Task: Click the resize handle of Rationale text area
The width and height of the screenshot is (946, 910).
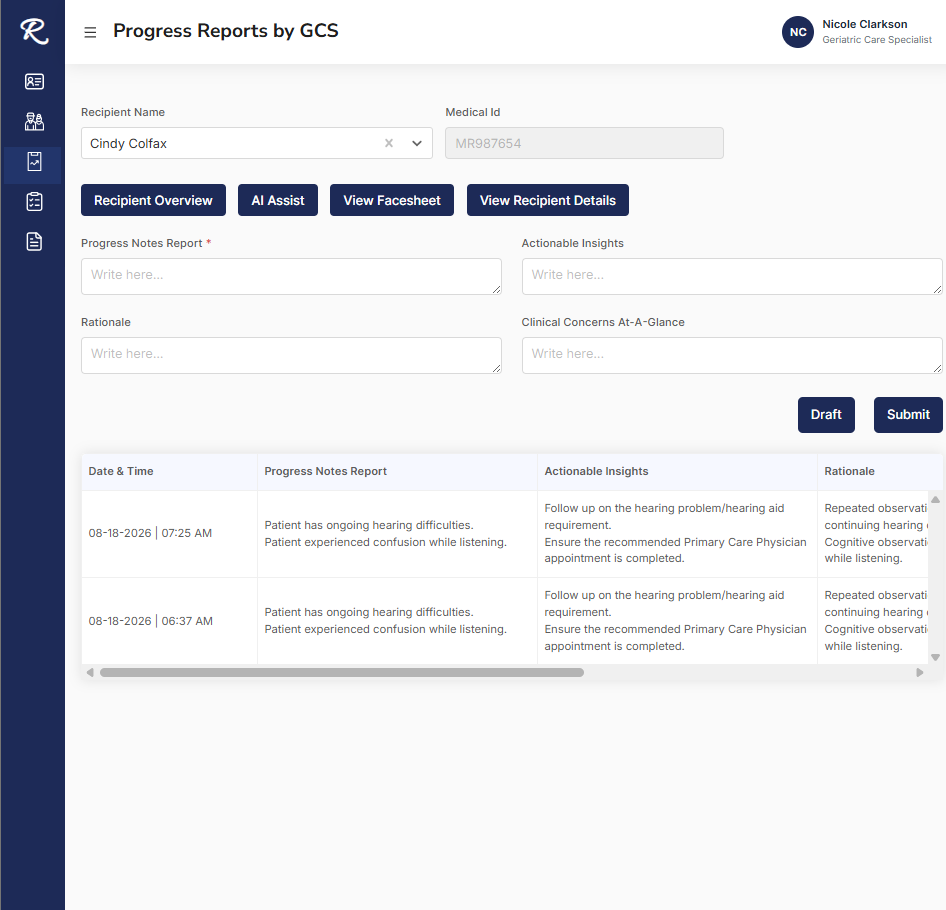Action: [497, 369]
